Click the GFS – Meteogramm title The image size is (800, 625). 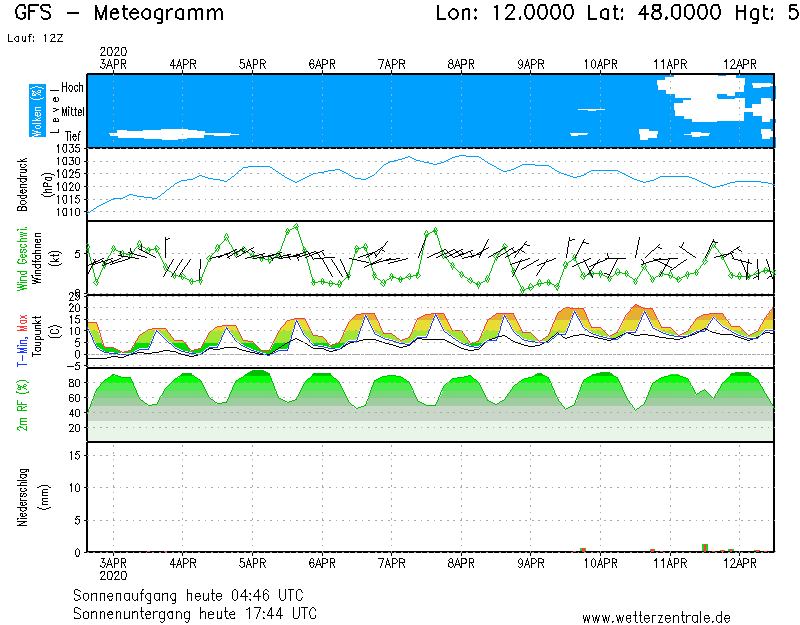120,14
